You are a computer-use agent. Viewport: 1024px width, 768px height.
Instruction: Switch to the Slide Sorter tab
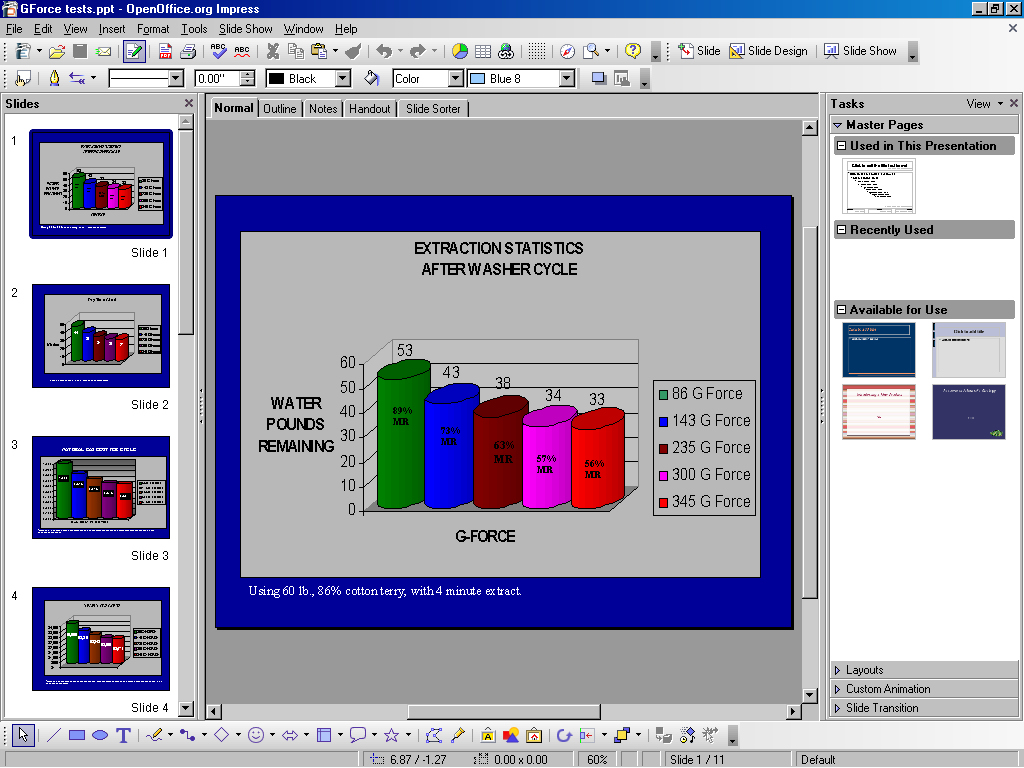(433, 109)
